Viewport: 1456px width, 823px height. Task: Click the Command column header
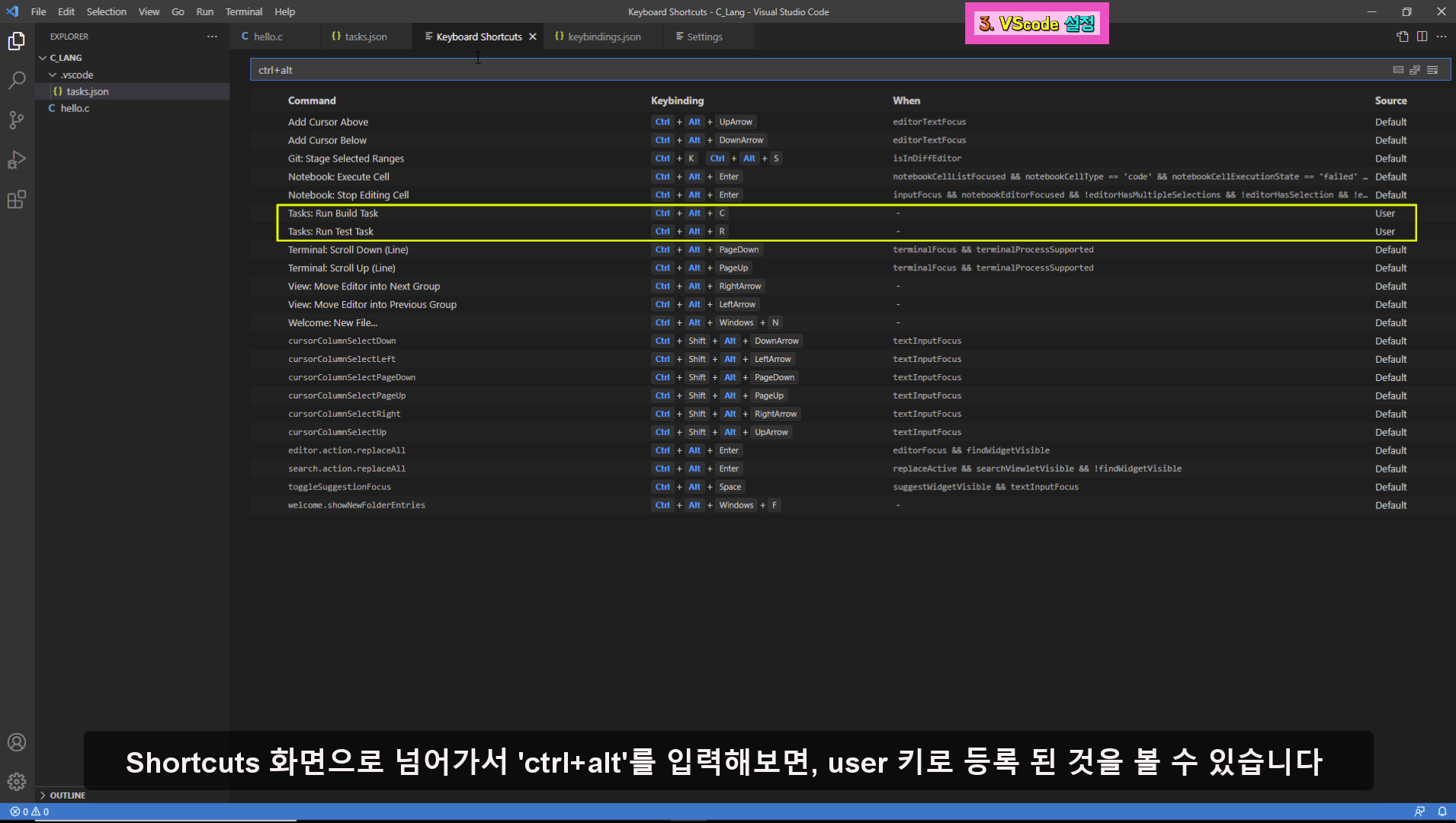coord(312,101)
